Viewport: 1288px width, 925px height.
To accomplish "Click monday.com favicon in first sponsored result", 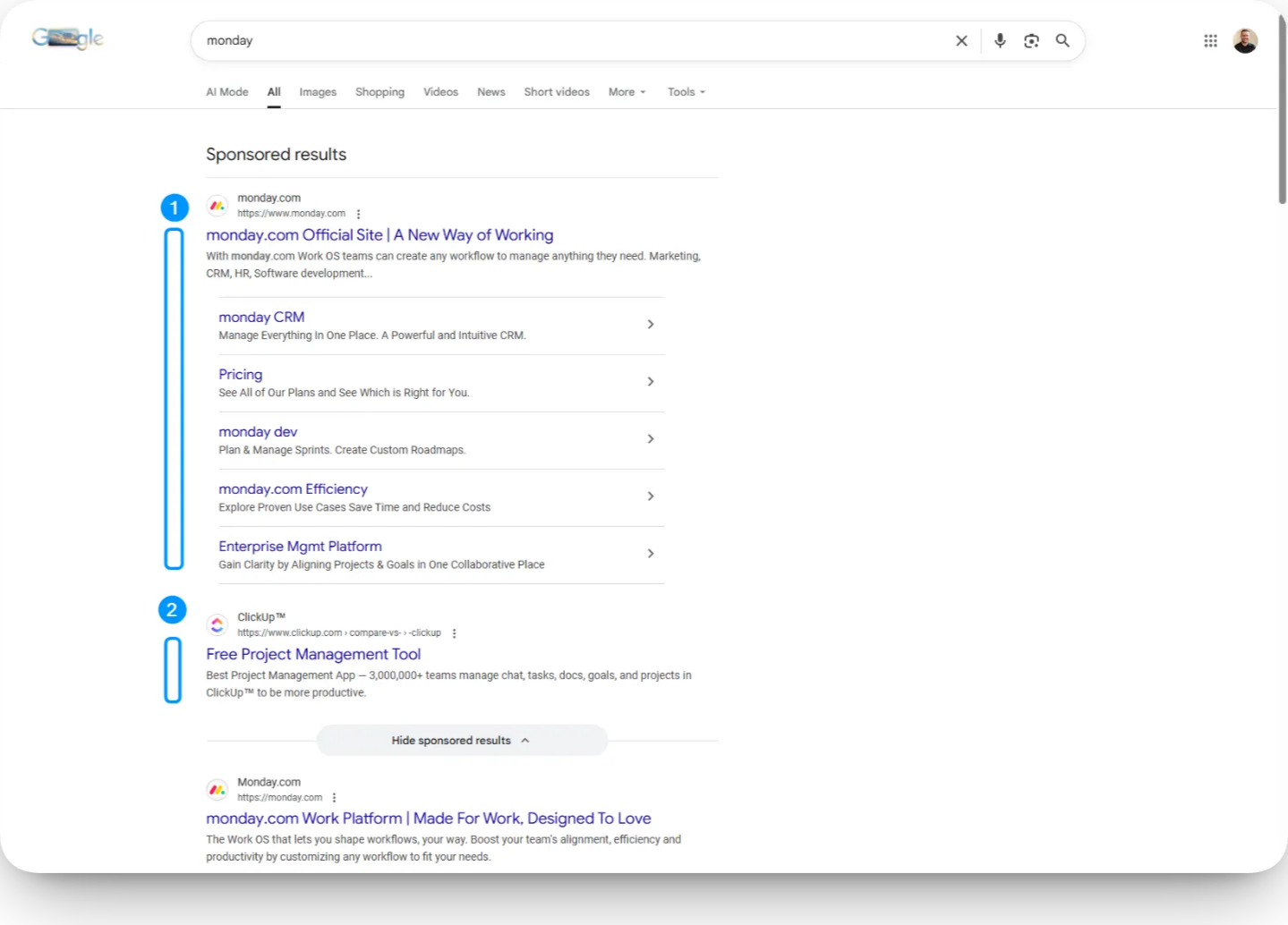I will click(217, 206).
